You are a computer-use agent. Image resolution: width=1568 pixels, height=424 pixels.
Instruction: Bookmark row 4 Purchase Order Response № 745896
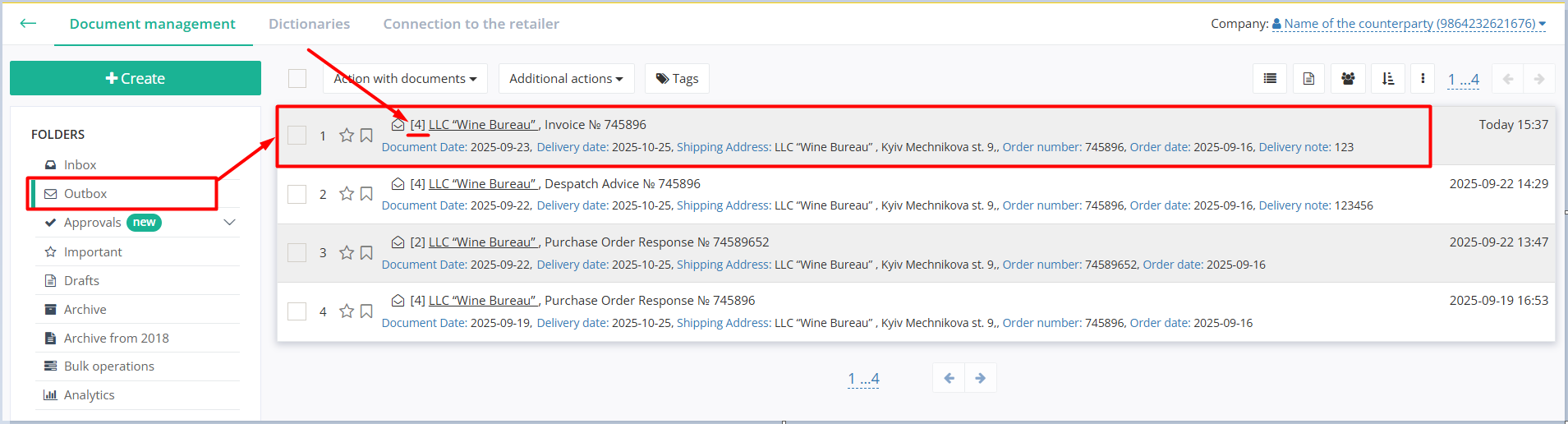tap(366, 311)
